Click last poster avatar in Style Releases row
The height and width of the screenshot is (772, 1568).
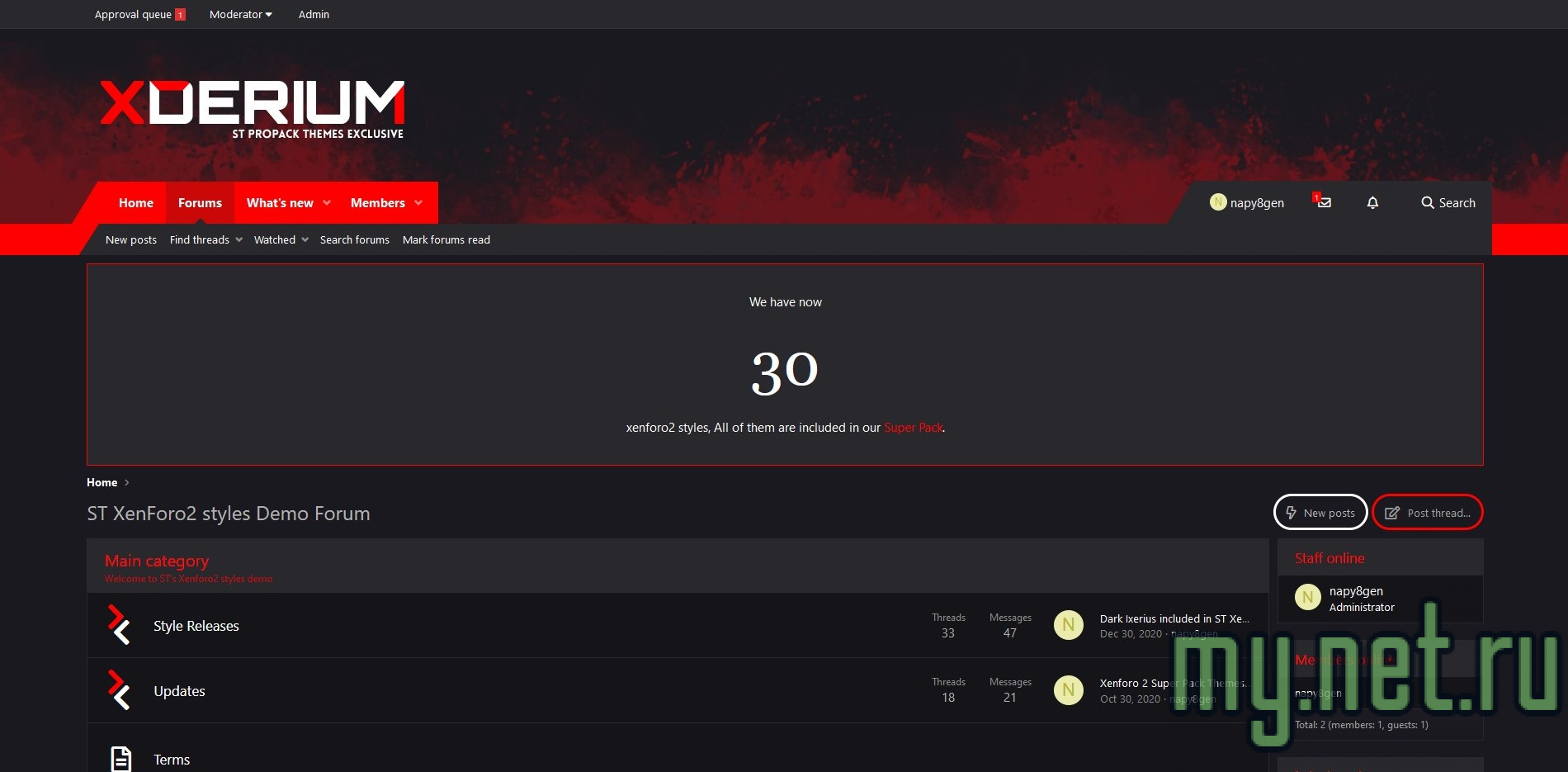tap(1068, 625)
